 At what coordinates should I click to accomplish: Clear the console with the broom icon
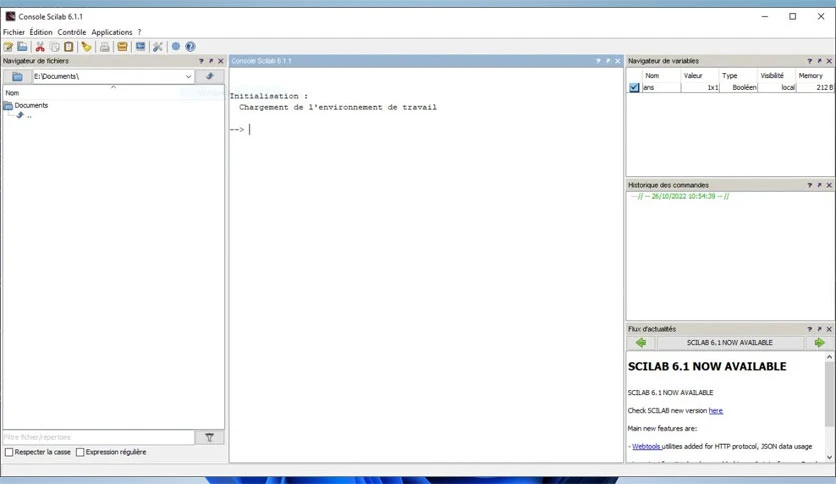(x=86, y=47)
